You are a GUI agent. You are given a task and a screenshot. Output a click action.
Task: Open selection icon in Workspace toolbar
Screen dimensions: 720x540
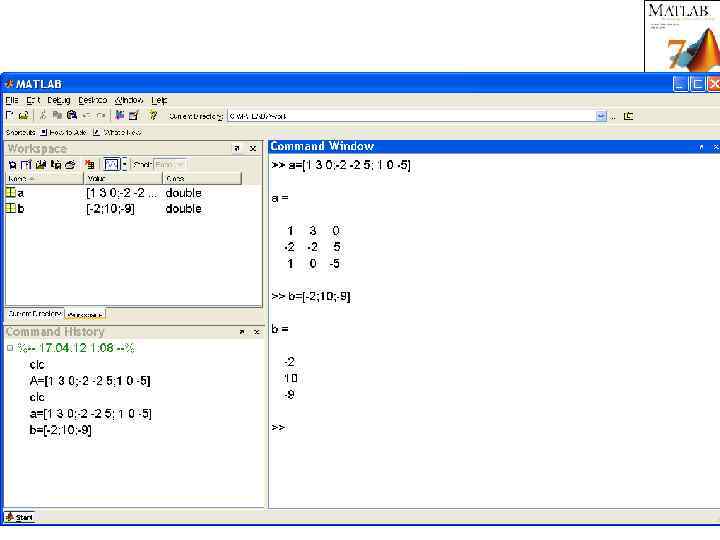(x=26, y=164)
